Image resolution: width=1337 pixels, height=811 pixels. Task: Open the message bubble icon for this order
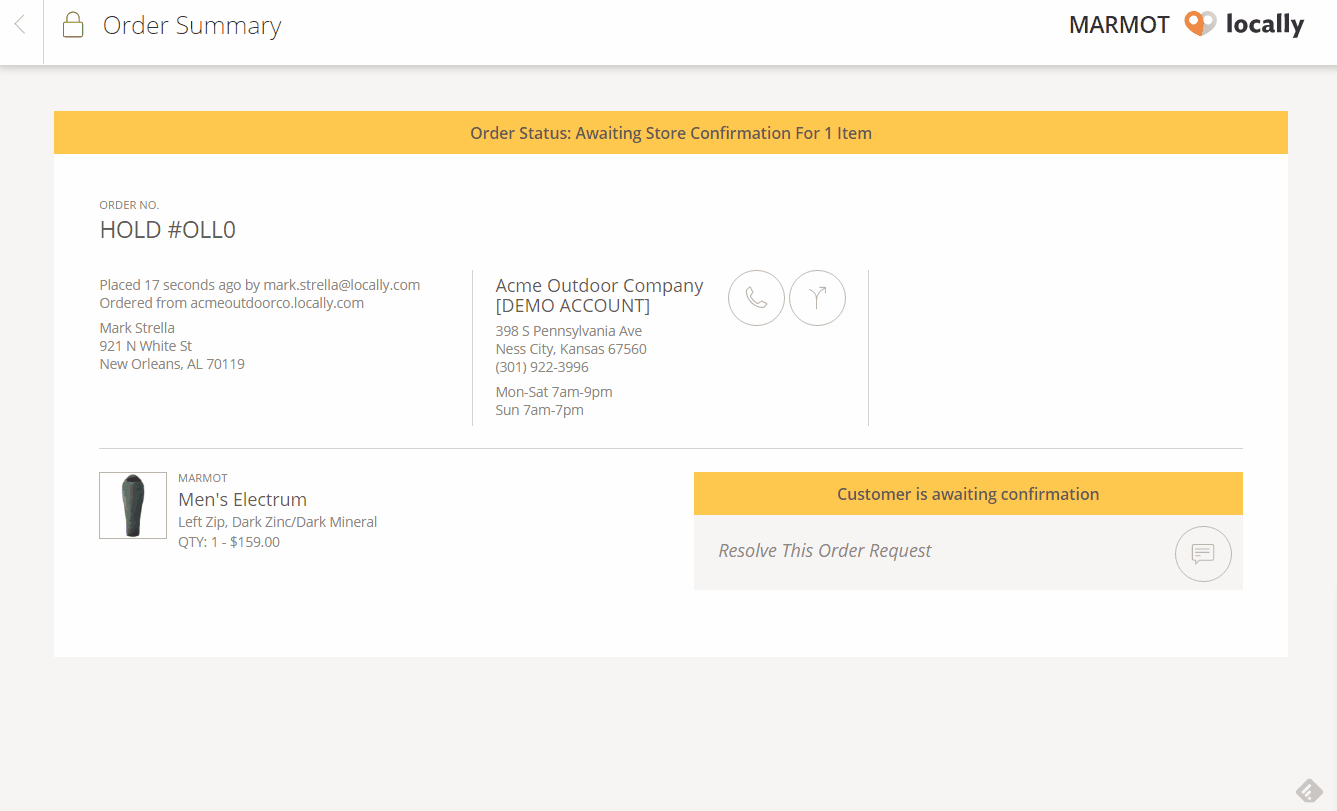tap(1203, 554)
